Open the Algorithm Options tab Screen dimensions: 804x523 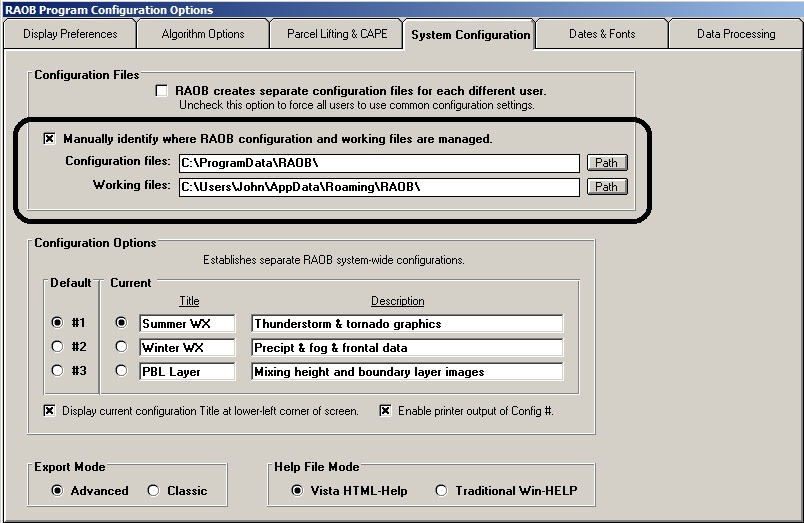tap(203, 34)
